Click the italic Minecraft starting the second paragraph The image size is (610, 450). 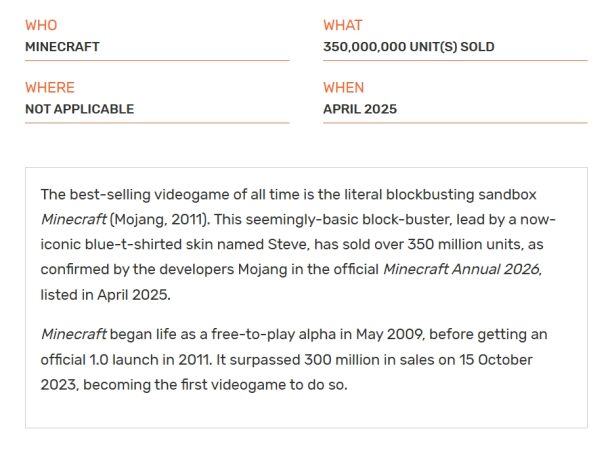[x=72, y=334]
